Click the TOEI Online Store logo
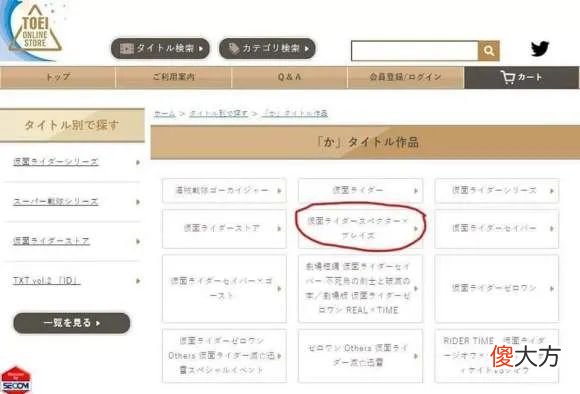Image resolution: width=580 pixels, height=394 pixels. (36, 29)
